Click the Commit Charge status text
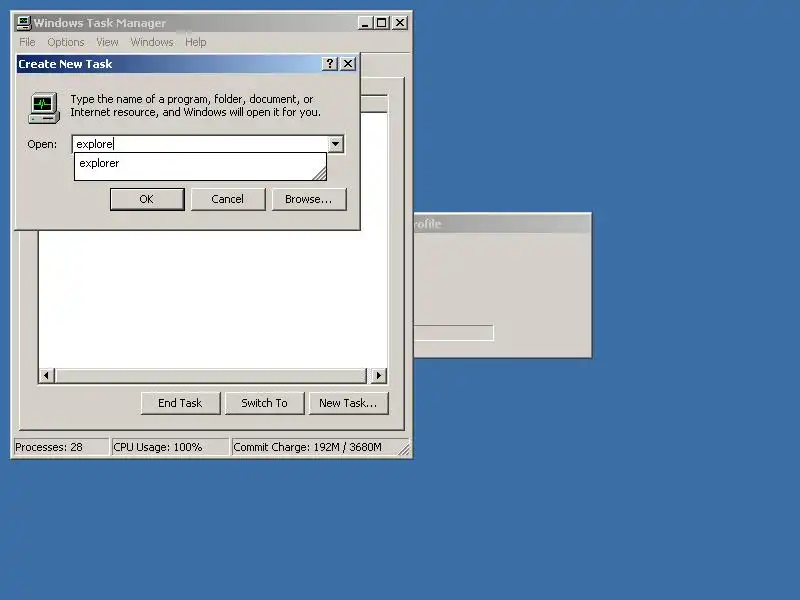 pyautogui.click(x=307, y=447)
